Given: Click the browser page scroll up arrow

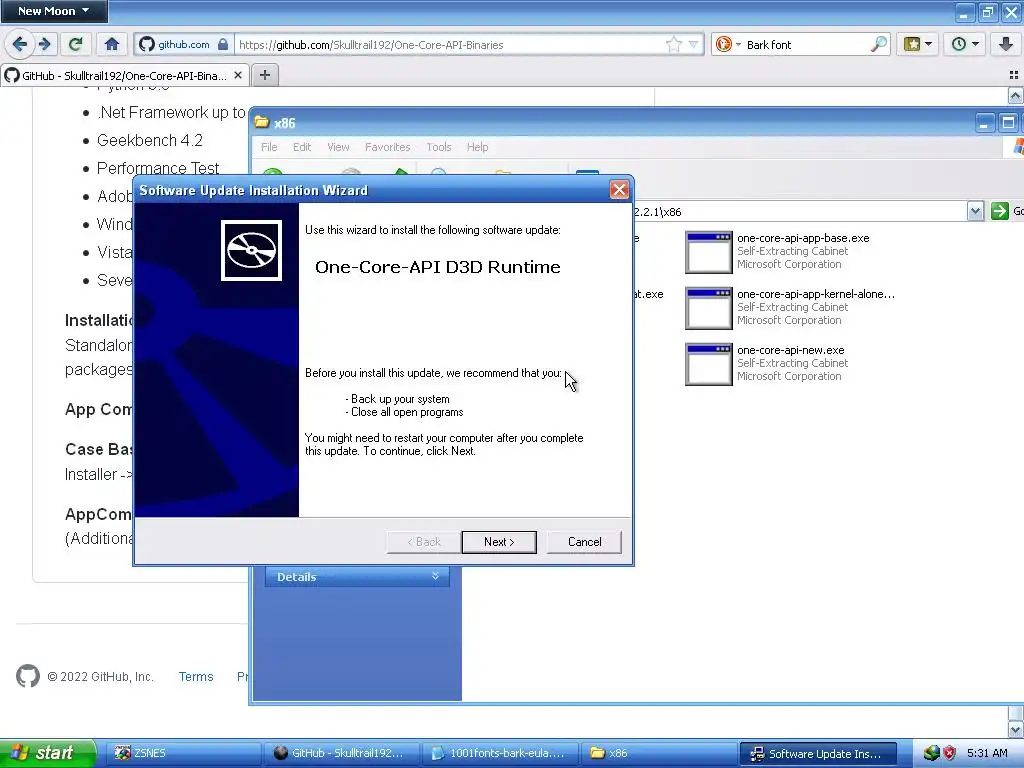Looking at the screenshot, I should [1015, 96].
